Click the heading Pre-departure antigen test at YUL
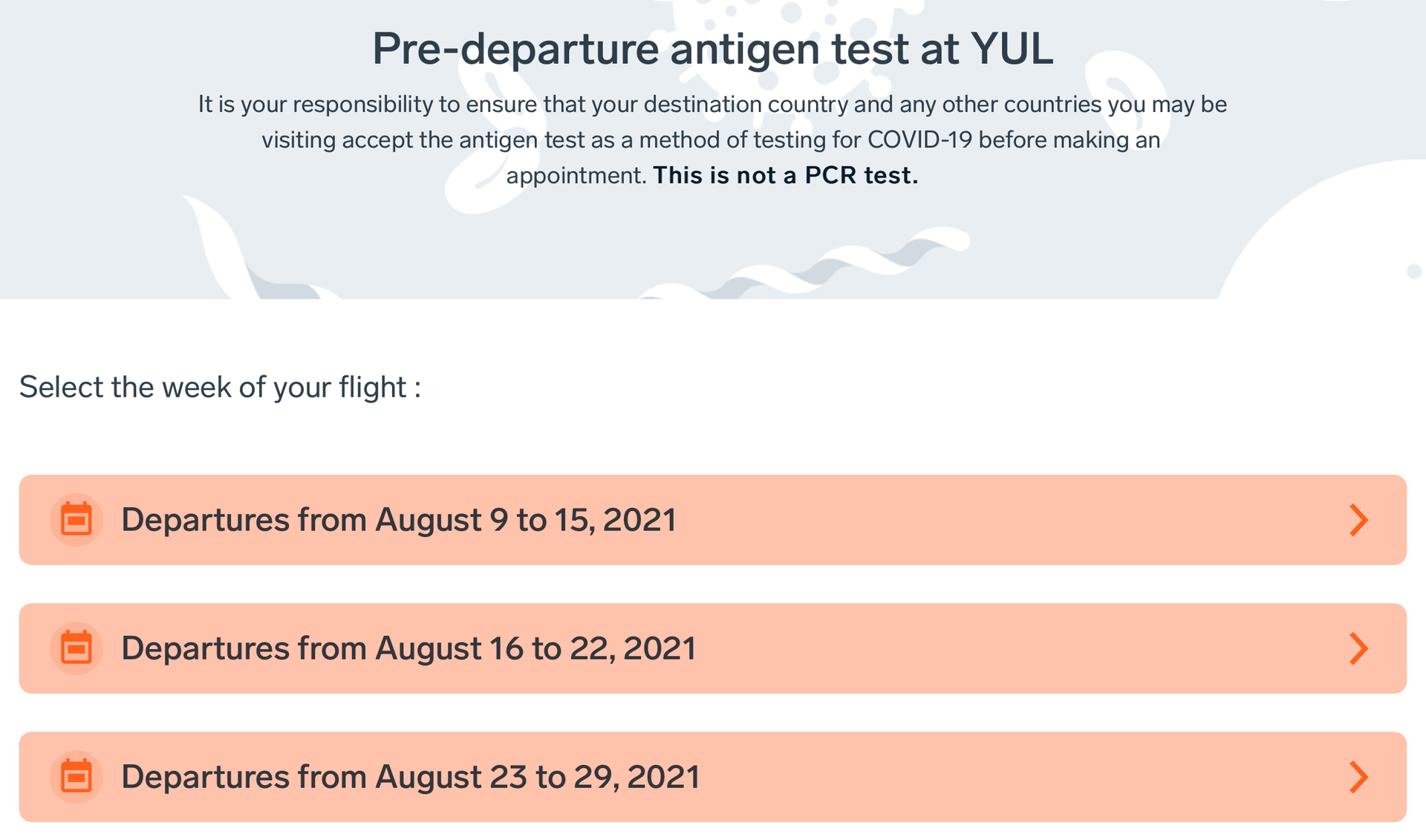This screenshot has height=840, width=1426. click(713, 48)
